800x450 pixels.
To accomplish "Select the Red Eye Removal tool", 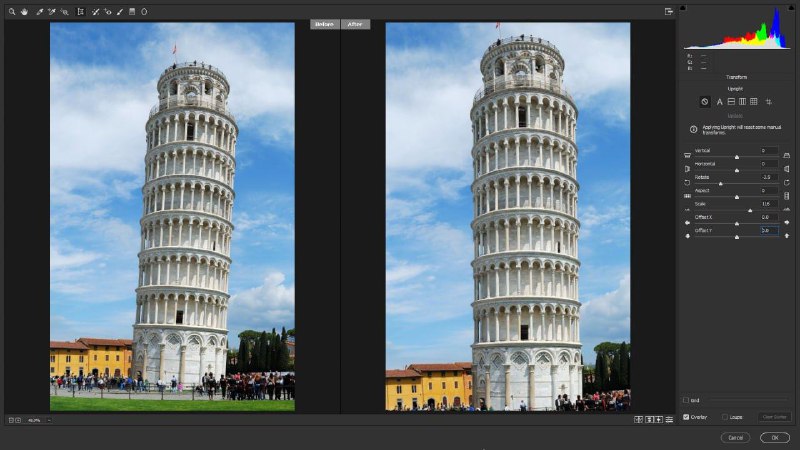I will pyautogui.click(x=108, y=11).
